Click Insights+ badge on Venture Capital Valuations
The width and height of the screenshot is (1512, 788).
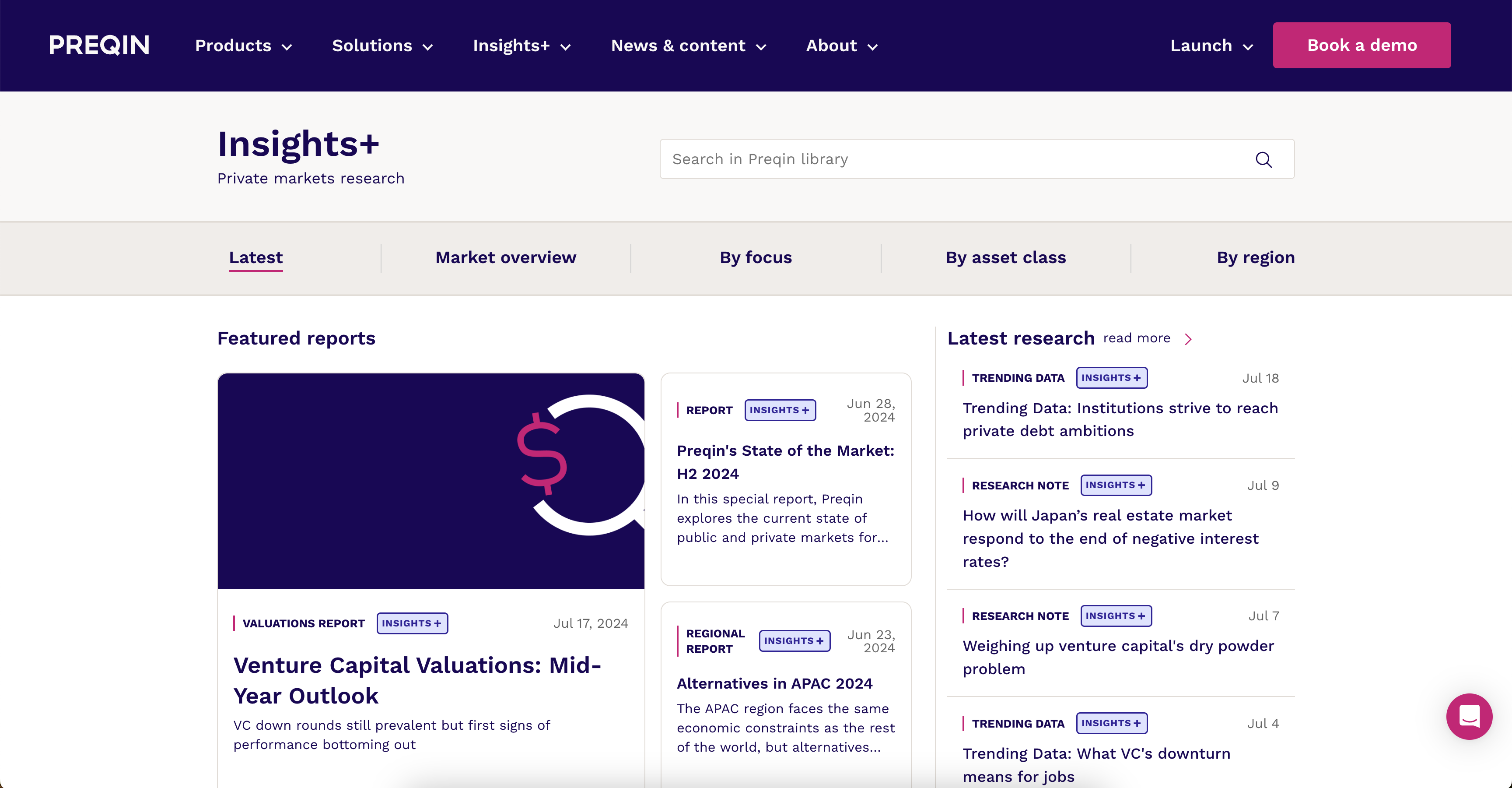(412, 623)
